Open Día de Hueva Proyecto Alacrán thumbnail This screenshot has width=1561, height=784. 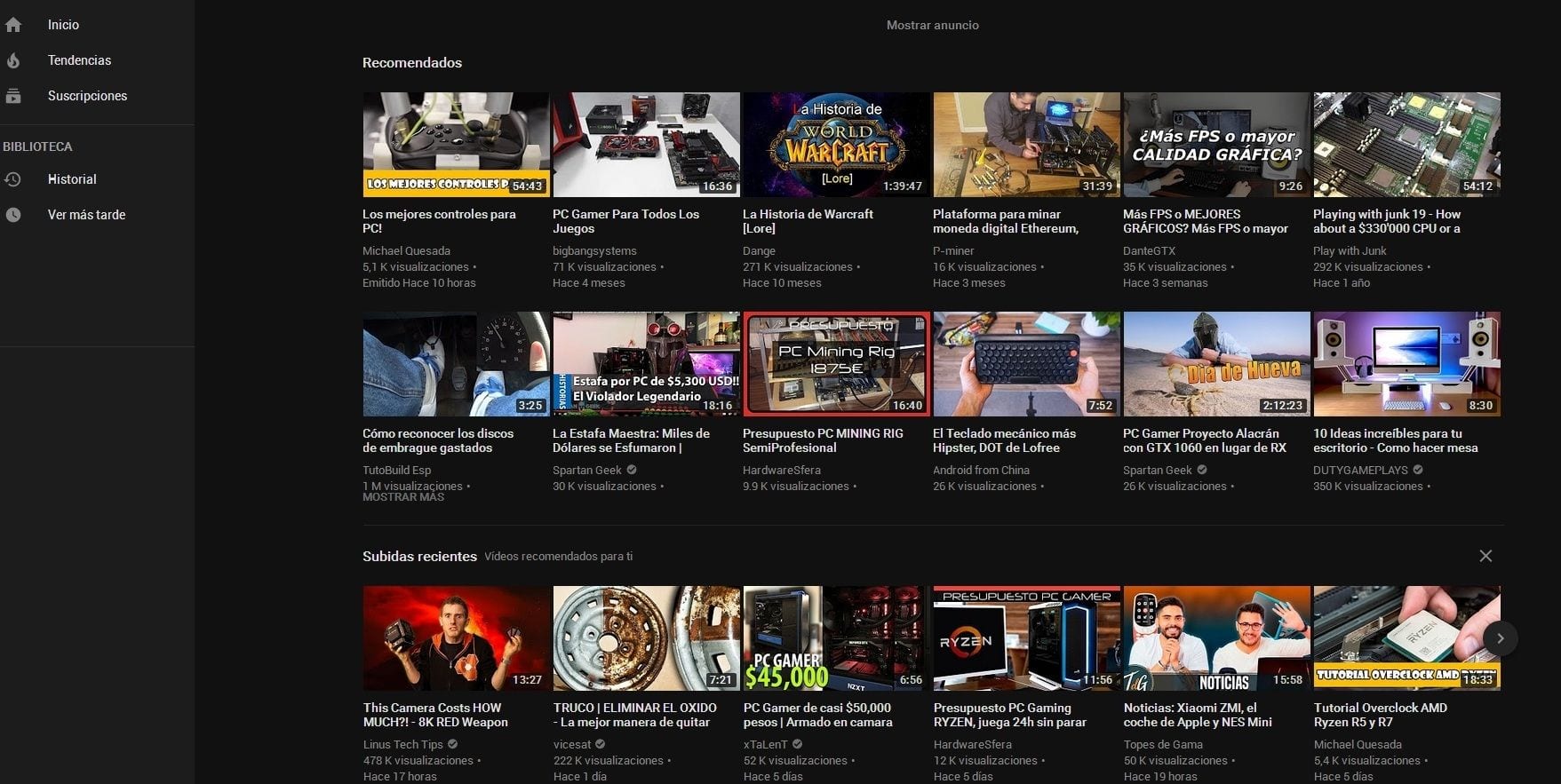[1216, 363]
